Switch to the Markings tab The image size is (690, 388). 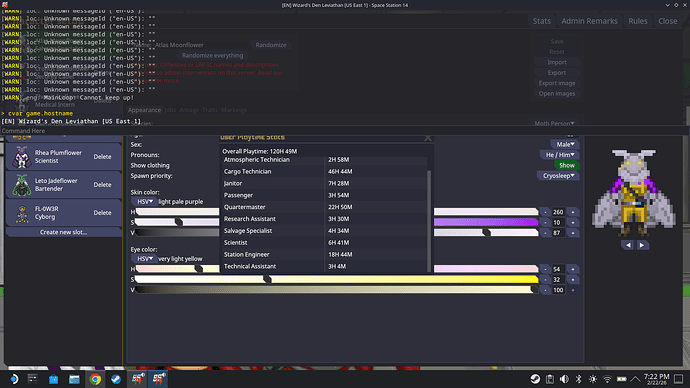(234, 110)
